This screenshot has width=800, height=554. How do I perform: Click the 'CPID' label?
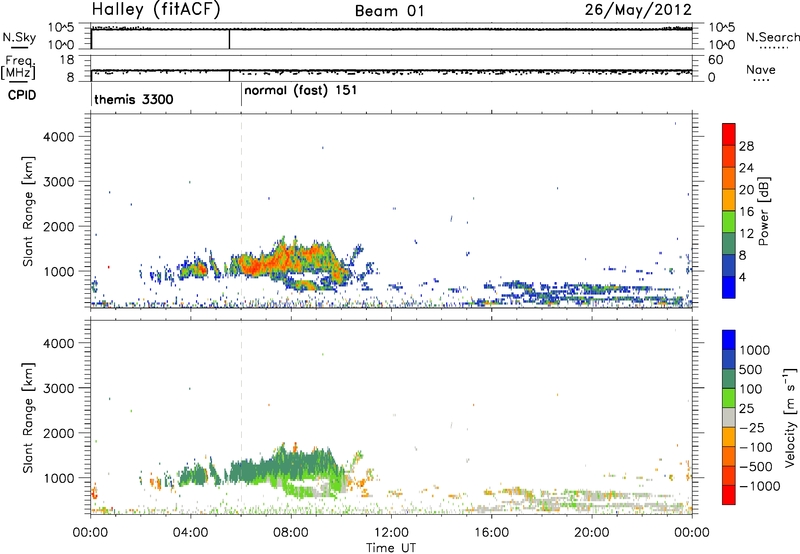point(22,95)
